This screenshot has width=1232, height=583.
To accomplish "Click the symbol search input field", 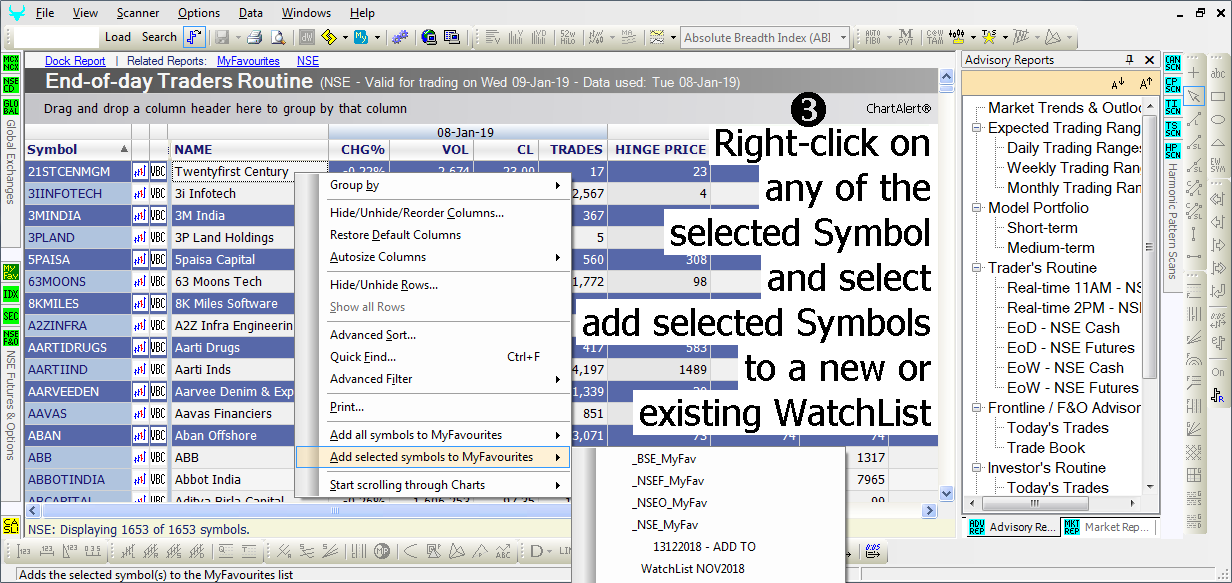I will [x=57, y=37].
